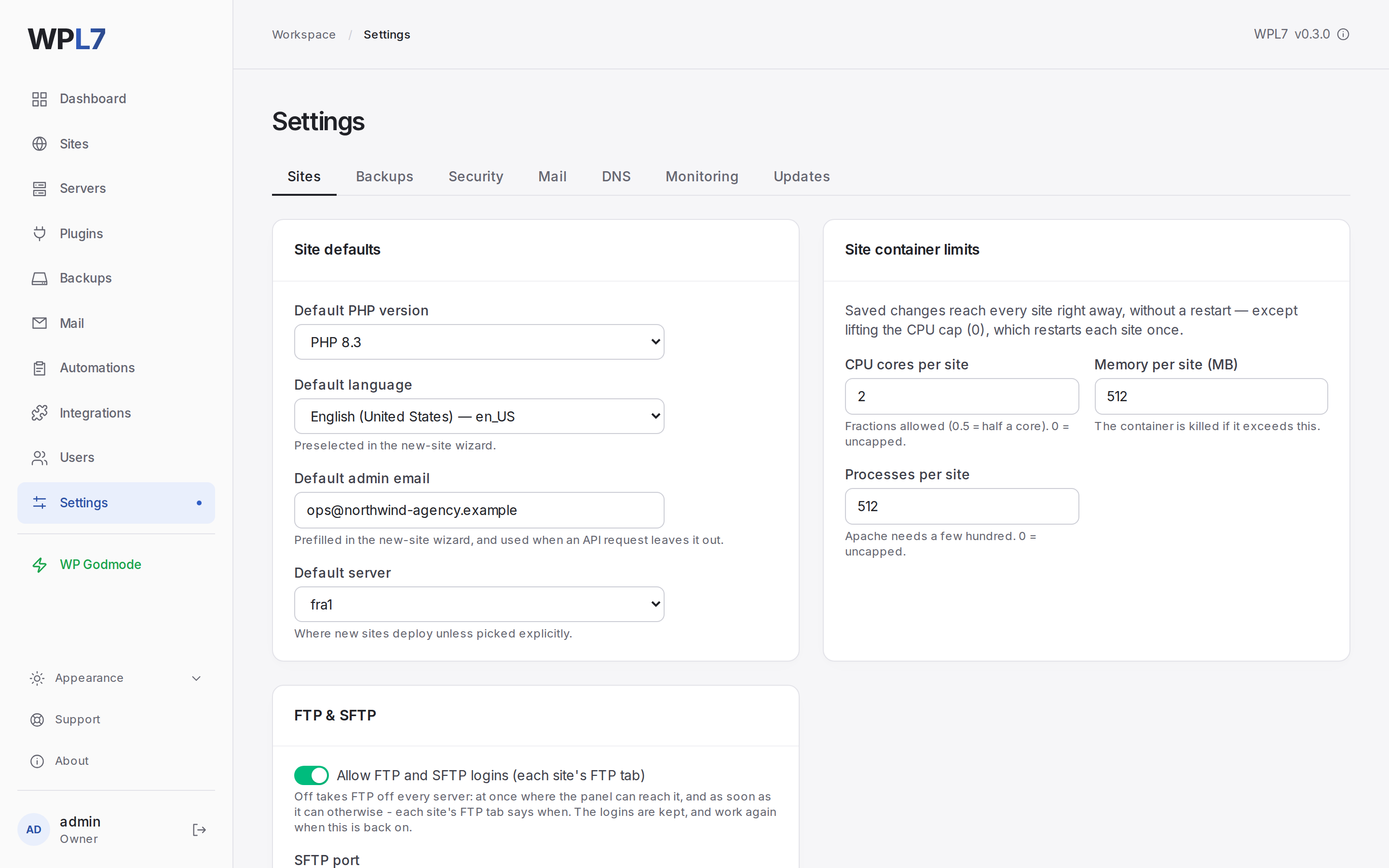Click the CPU cores per site field
Screen dimensions: 1389x868
tap(961, 396)
